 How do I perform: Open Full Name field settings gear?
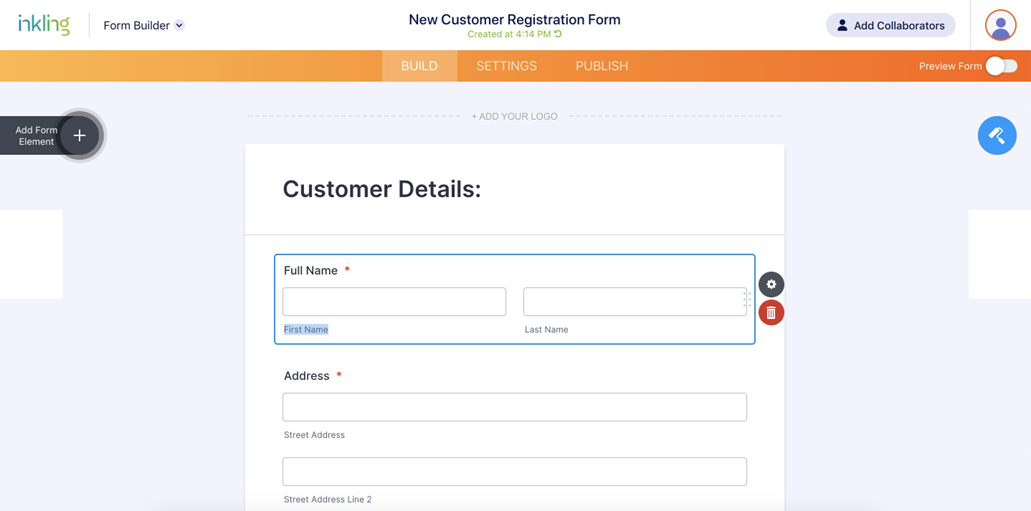771,284
